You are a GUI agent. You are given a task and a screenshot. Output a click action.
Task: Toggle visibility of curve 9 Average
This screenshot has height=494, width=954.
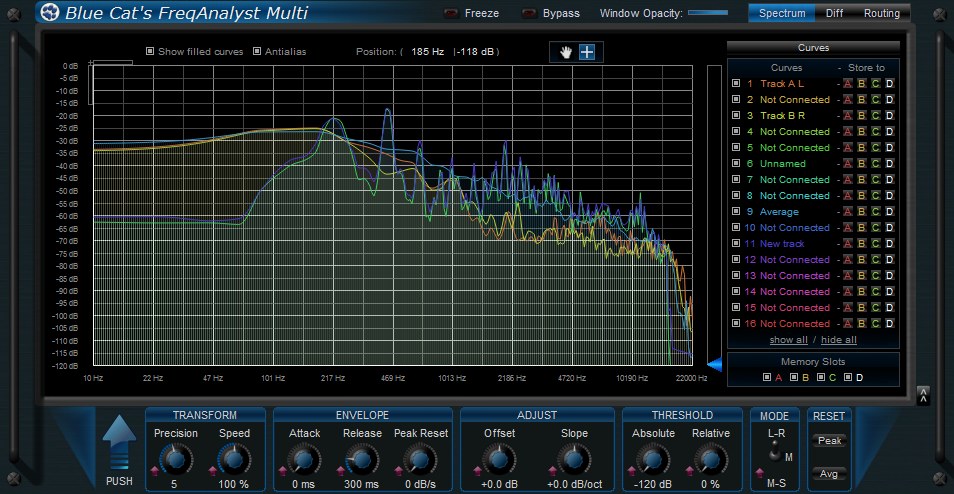736,212
